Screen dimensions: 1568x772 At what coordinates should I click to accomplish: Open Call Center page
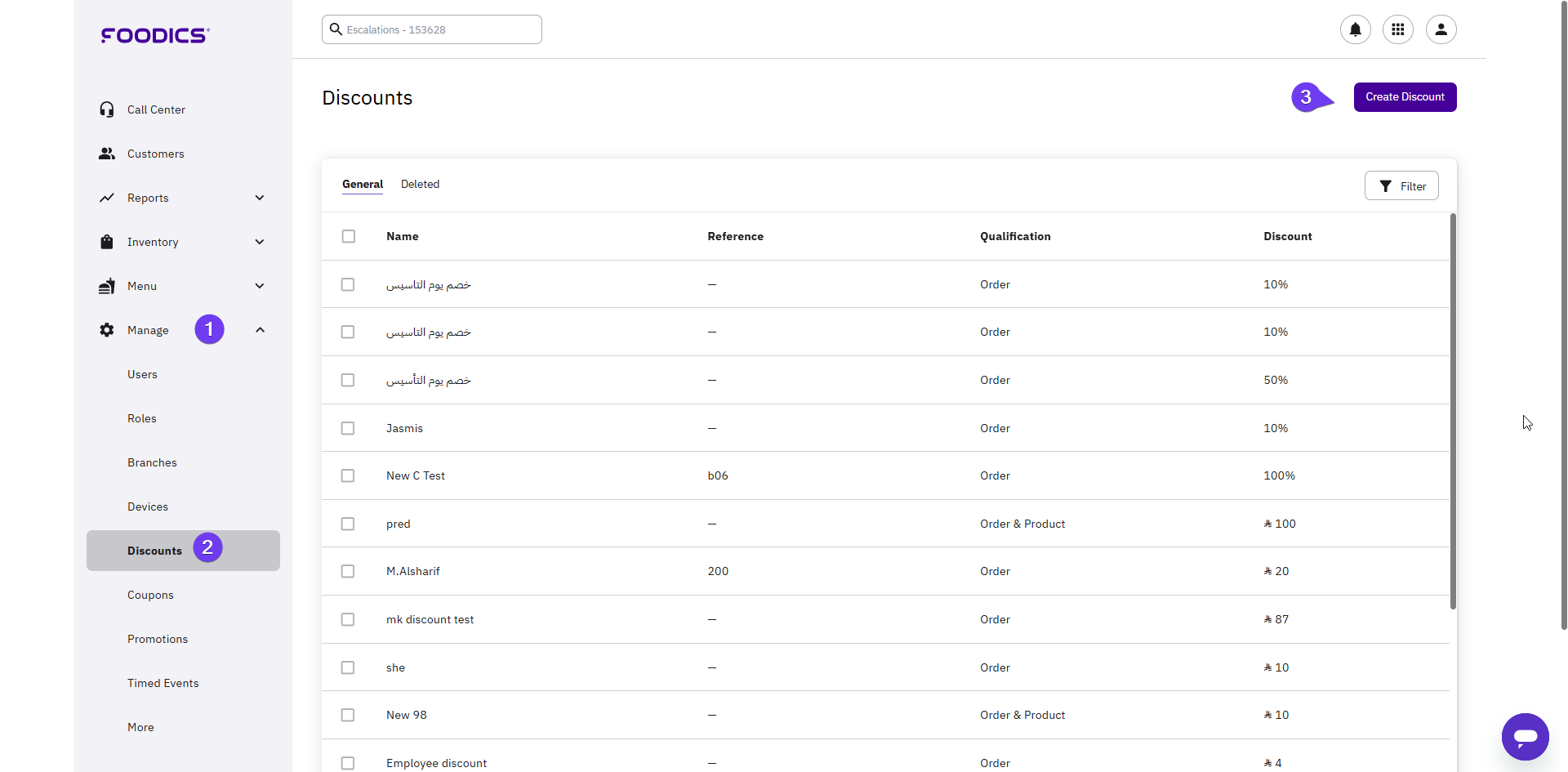tap(156, 109)
